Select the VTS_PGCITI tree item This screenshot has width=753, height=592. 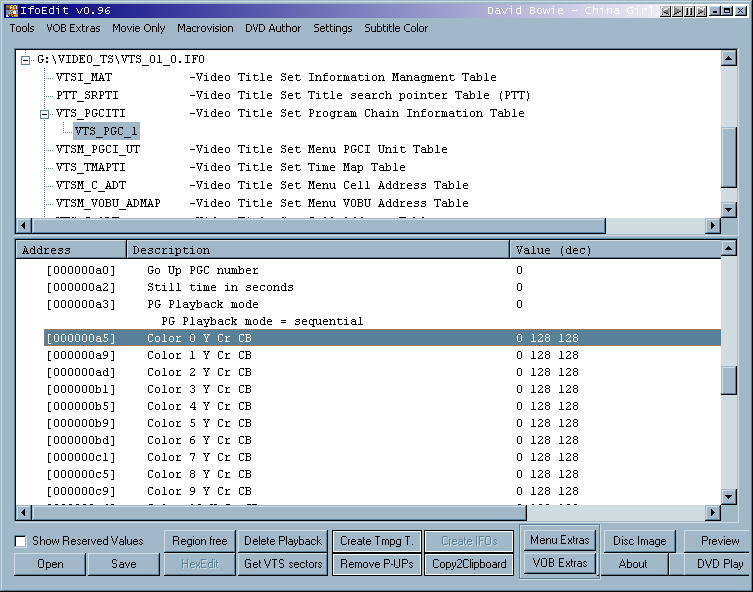90,113
